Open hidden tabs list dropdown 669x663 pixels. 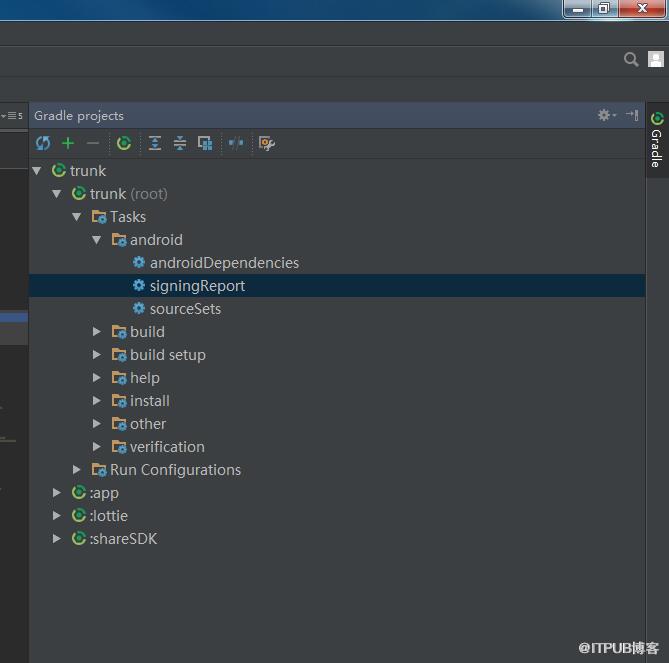(12, 116)
